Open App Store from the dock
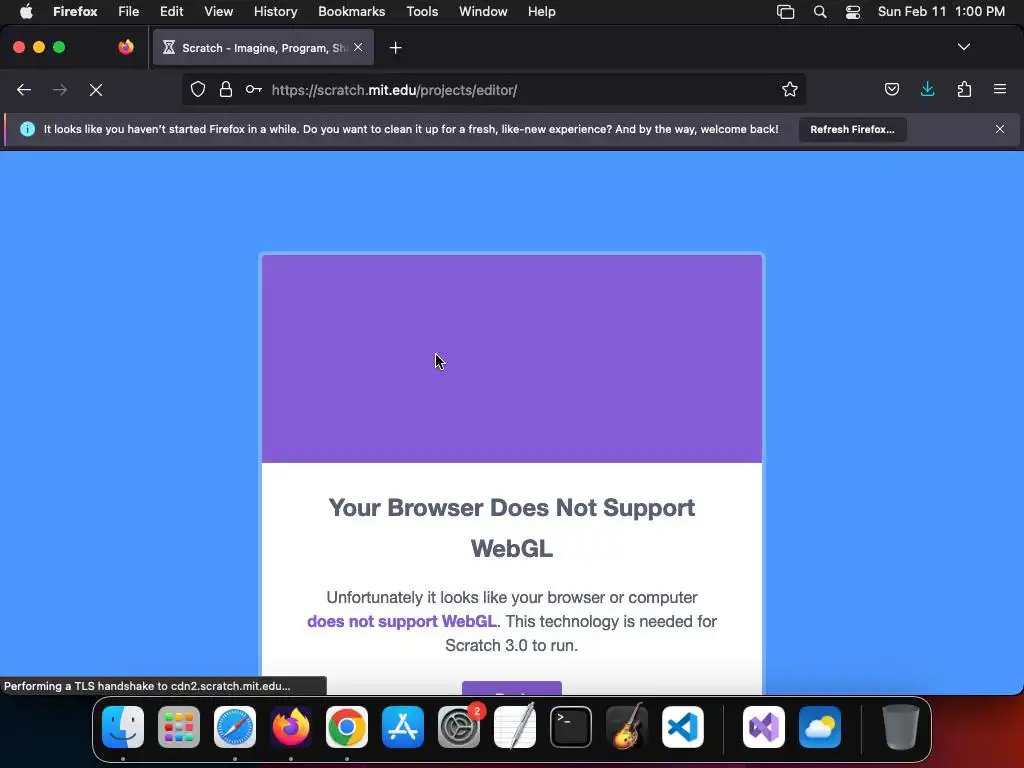The image size is (1024, 768). 403,727
